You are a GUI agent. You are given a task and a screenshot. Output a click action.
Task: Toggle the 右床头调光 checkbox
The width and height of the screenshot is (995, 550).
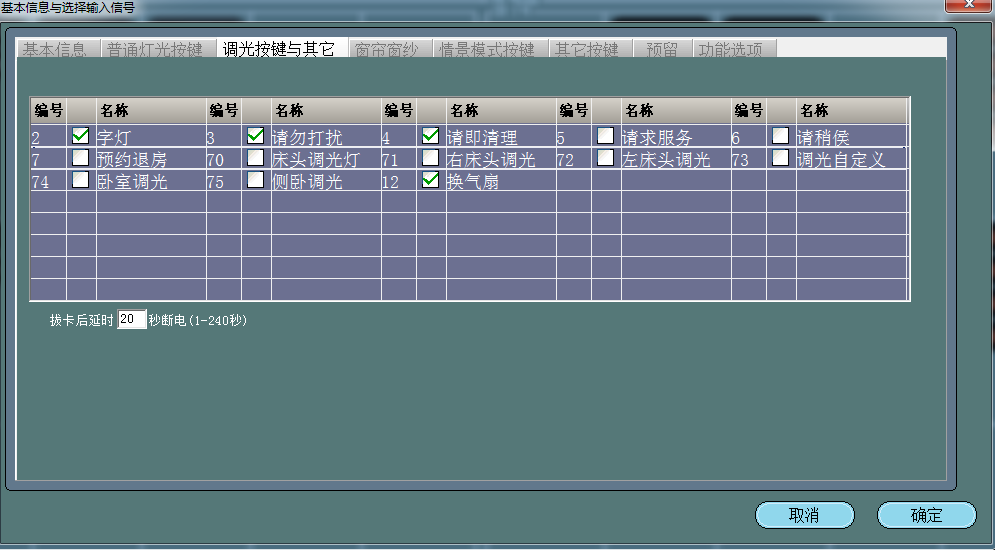pyautogui.click(x=431, y=158)
